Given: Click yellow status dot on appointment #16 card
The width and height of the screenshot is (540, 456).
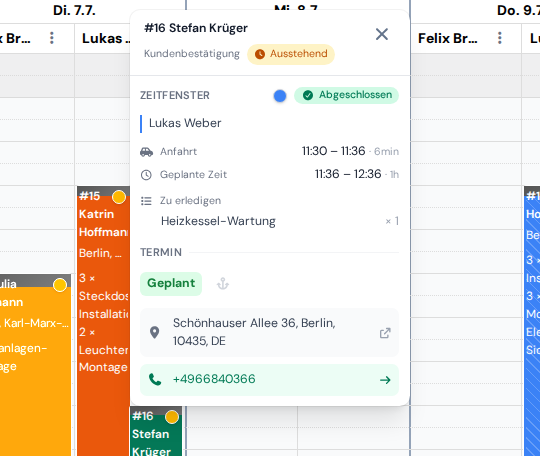Looking at the screenshot, I should 172,417.
